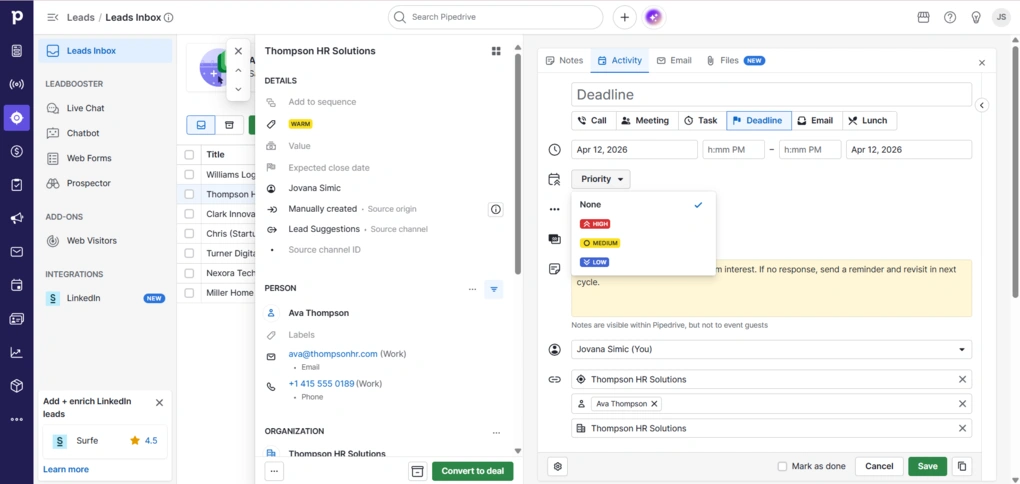Check the Thompson H row checkbox
The width and height of the screenshot is (1020, 484).
189,195
